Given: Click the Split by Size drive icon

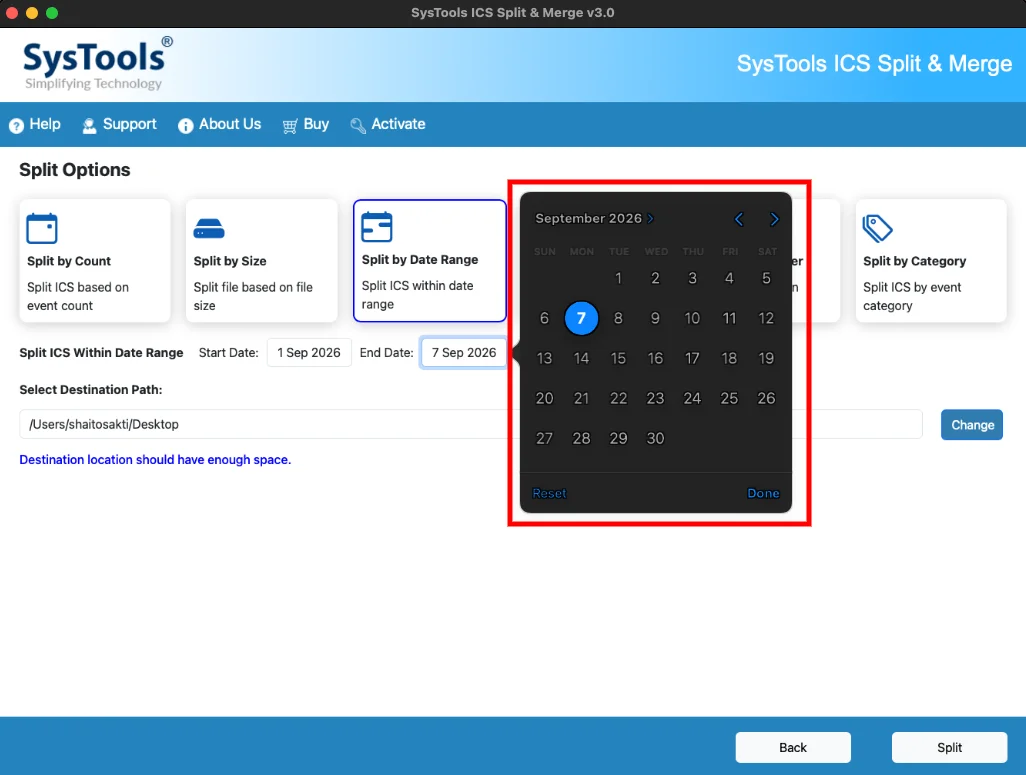Looking at the screenshot, I should click(x=209, y=228).
